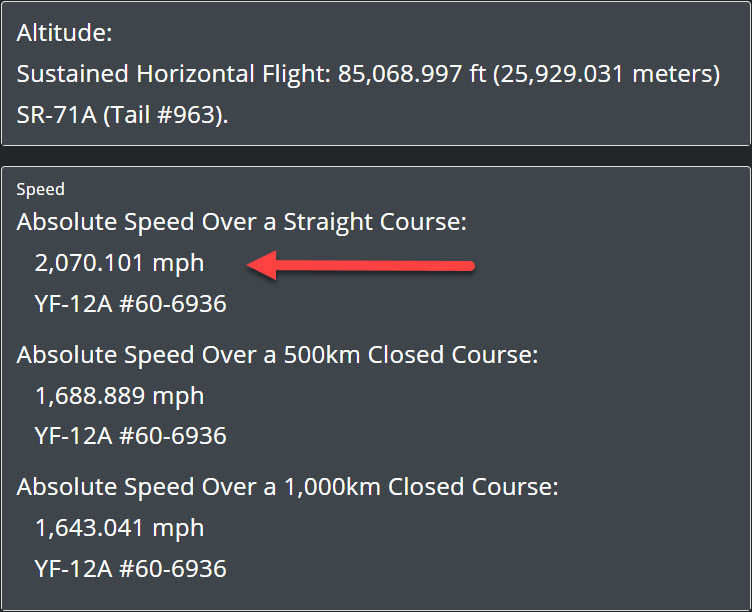Click YF-12A #60-6936 under 500km course
The width and height of the screenshot is (752, 612).
130,436
